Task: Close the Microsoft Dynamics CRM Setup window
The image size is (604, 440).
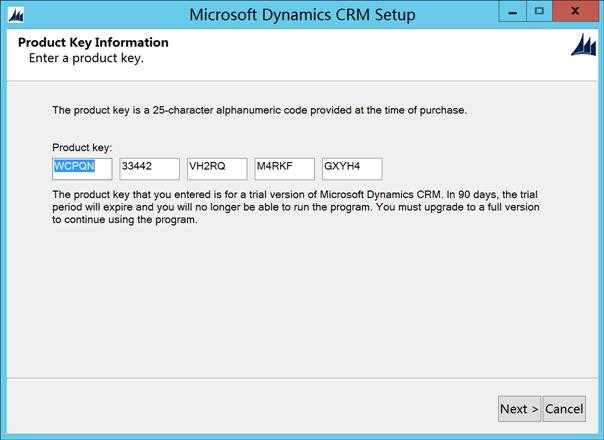Action: point(575,11)
